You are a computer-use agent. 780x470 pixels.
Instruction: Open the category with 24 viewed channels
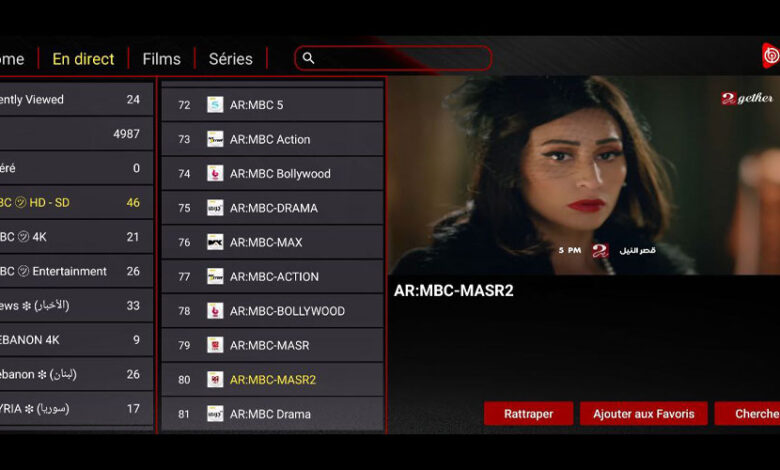(x=75, y=100)
